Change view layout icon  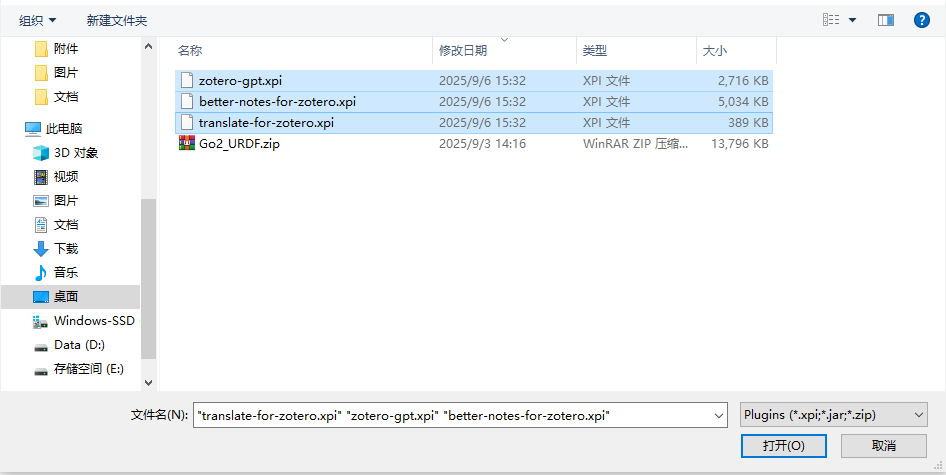pyautogui.click(x=831, y=20)
